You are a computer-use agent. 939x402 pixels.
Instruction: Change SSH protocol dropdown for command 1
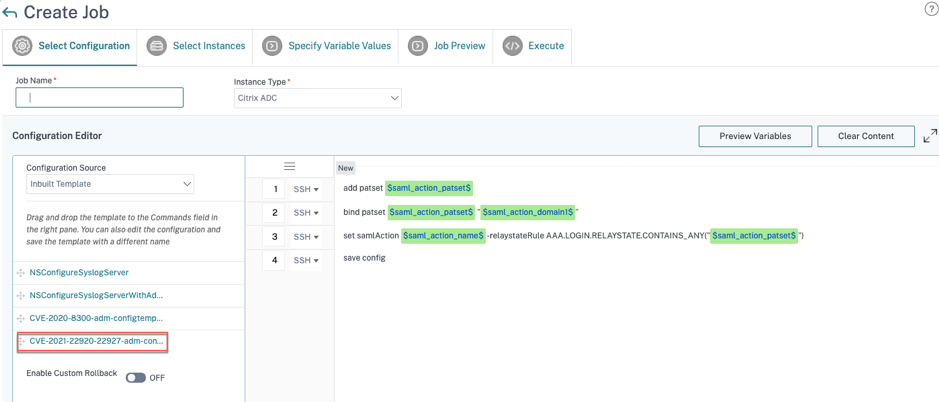305,189
